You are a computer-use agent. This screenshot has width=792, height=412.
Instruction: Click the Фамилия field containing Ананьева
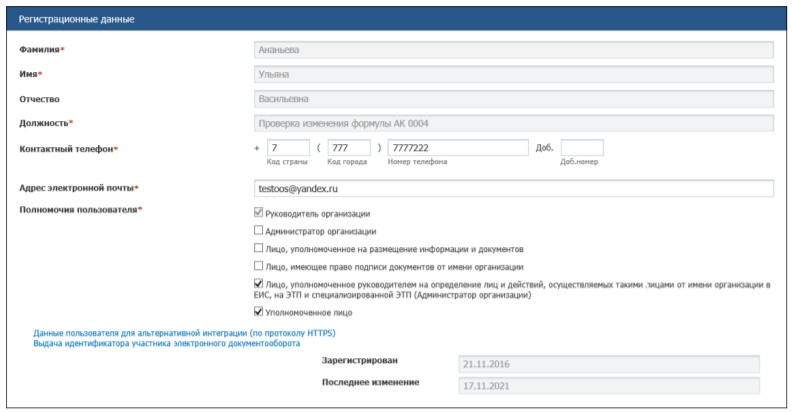[x=514, y=49]
